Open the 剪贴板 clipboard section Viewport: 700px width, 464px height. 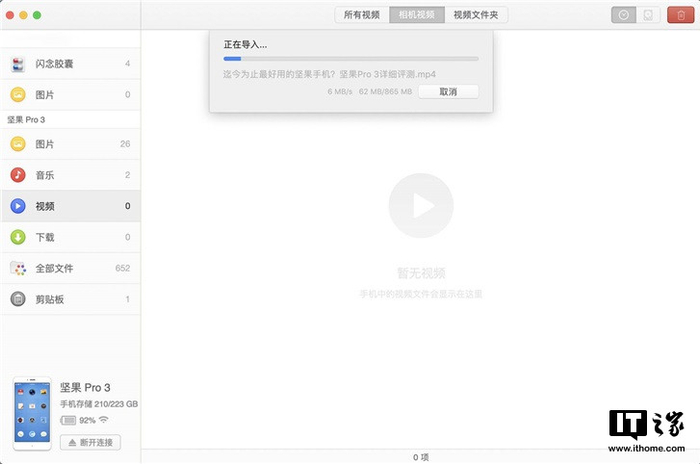click(48, 299)
